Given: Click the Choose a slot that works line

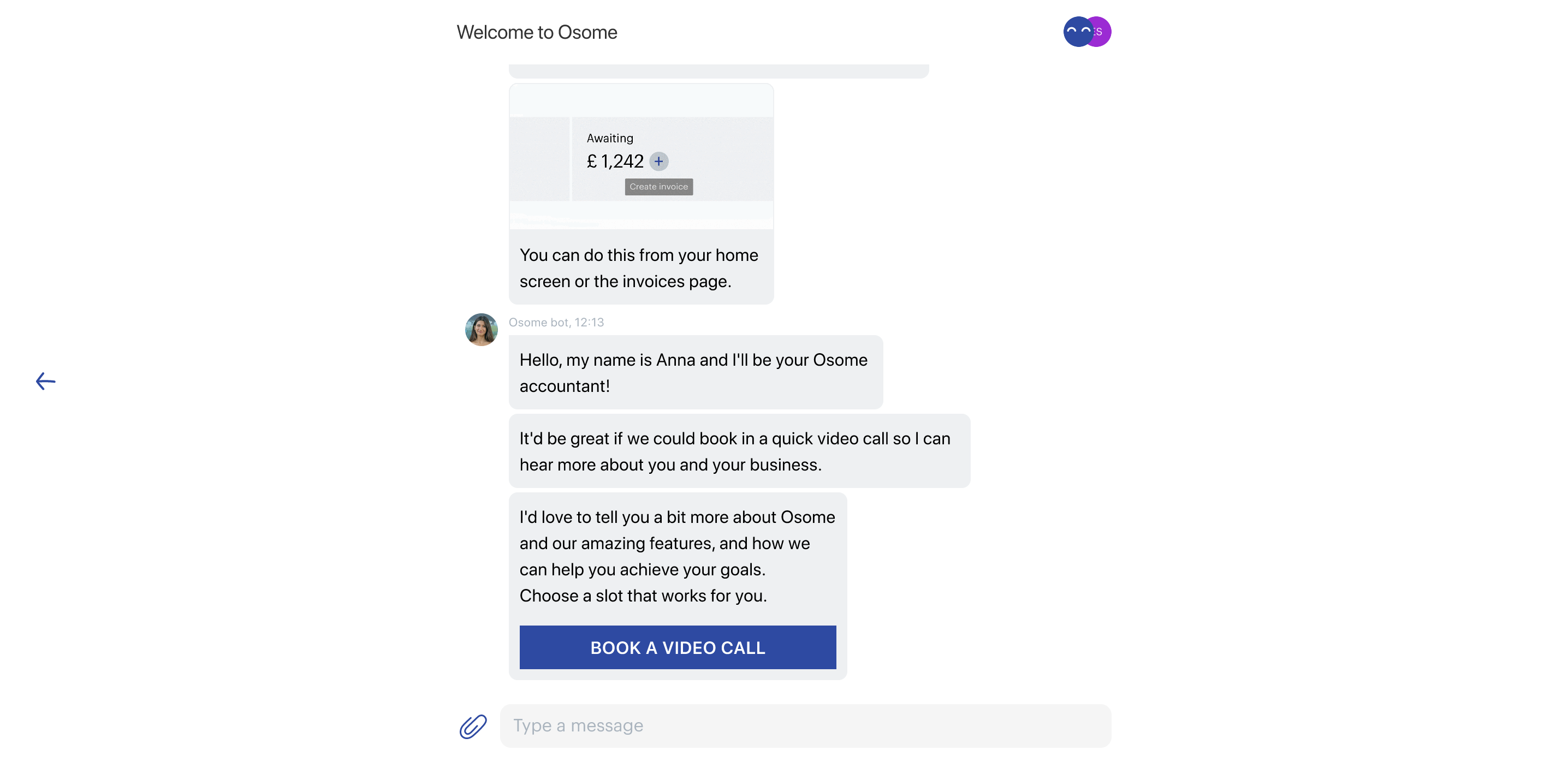Looking at the screenshot, I should (x=643, y=595).
